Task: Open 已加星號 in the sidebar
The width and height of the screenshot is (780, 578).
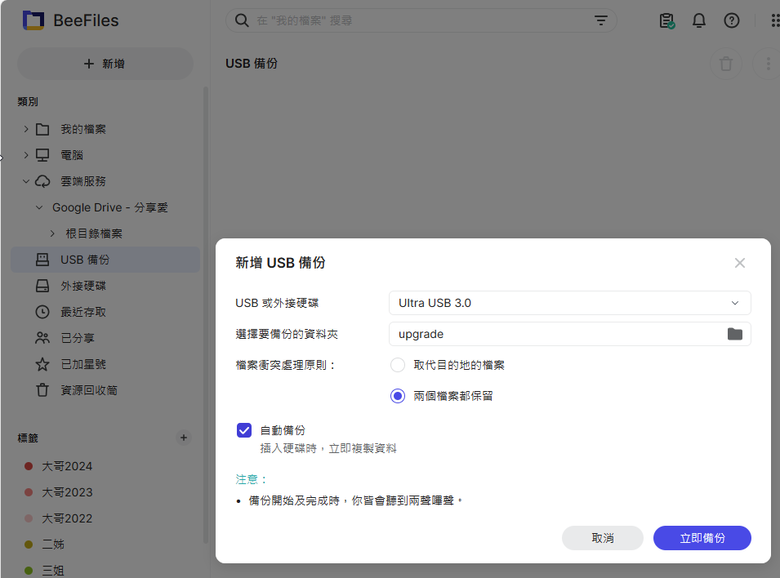Action: click(83, 364)
